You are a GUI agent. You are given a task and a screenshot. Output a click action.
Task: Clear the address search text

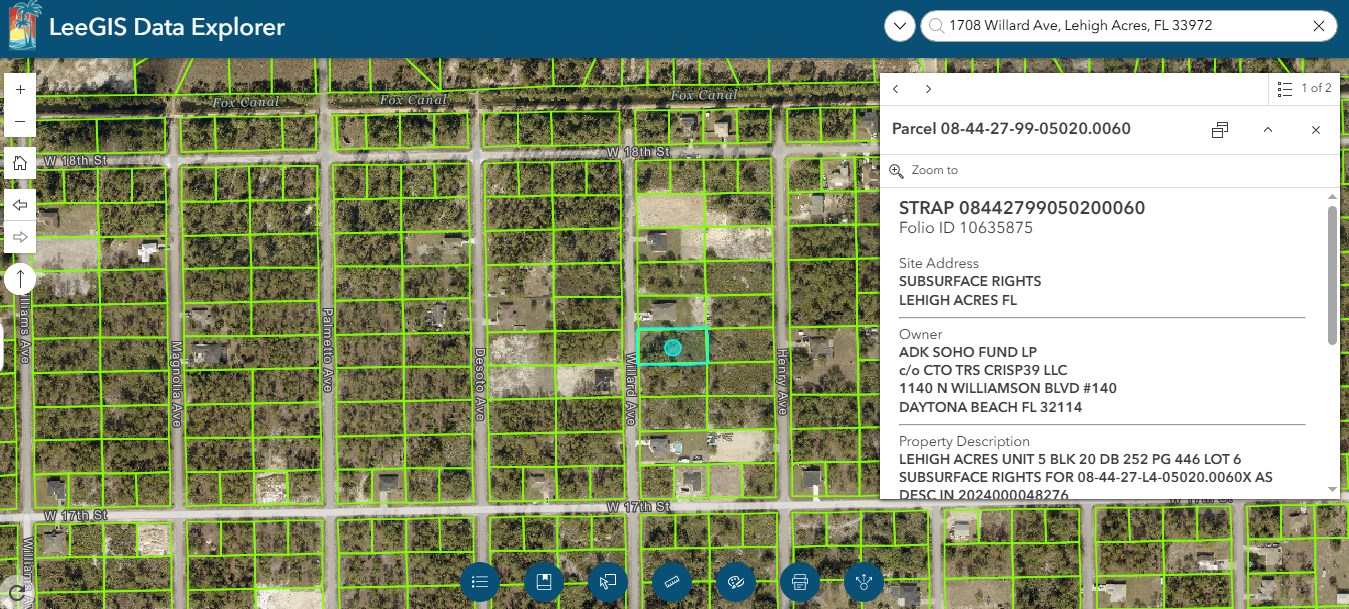pos(1319,27)
